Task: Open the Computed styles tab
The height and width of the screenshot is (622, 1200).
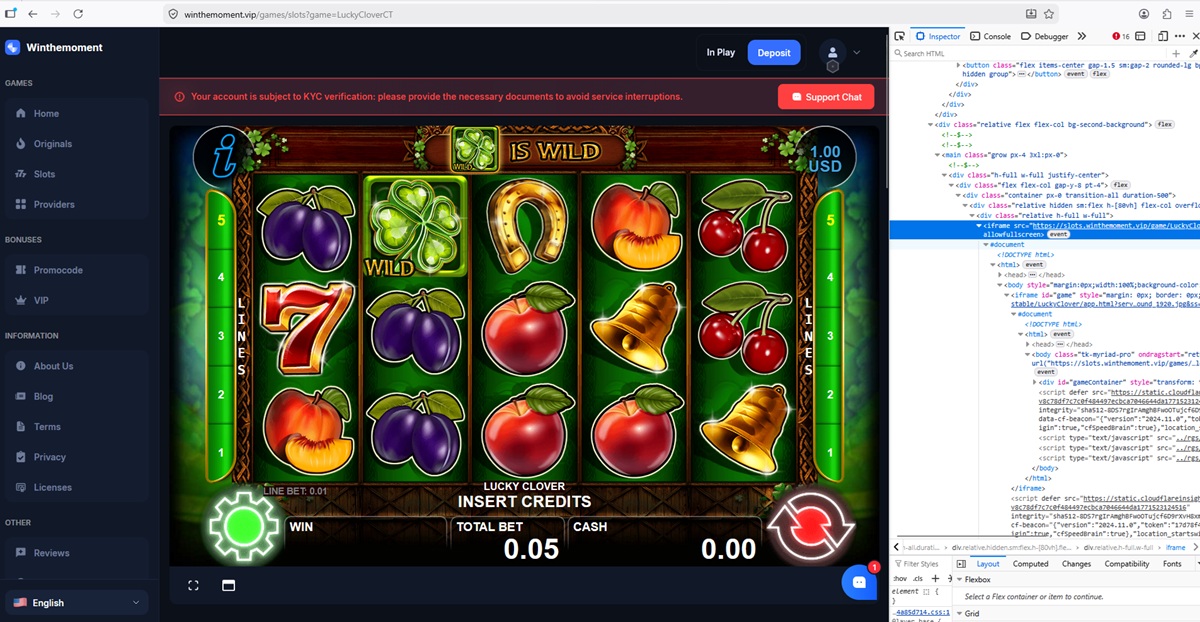Action: pyautogui.click(x=1030, y=564)
